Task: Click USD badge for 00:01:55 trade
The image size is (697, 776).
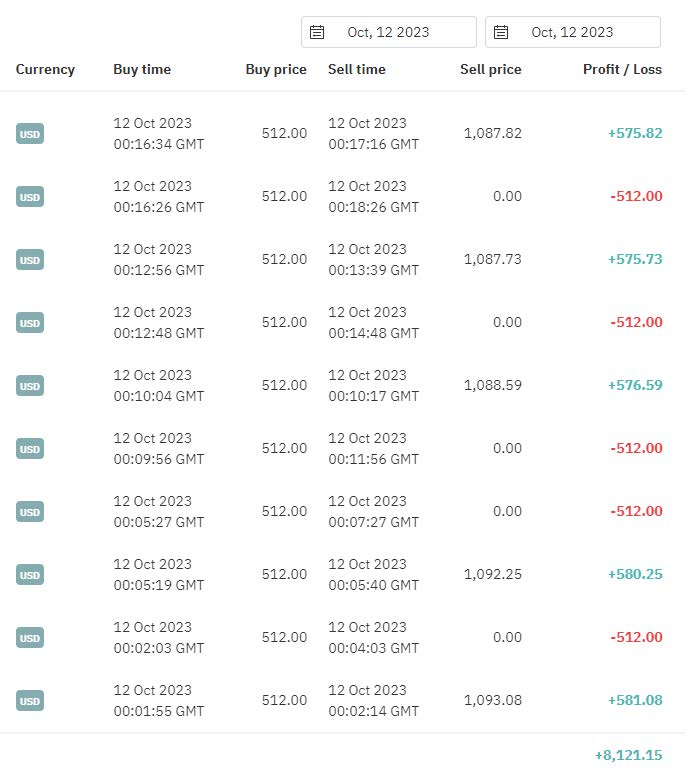Action: (x=30, y=701)
